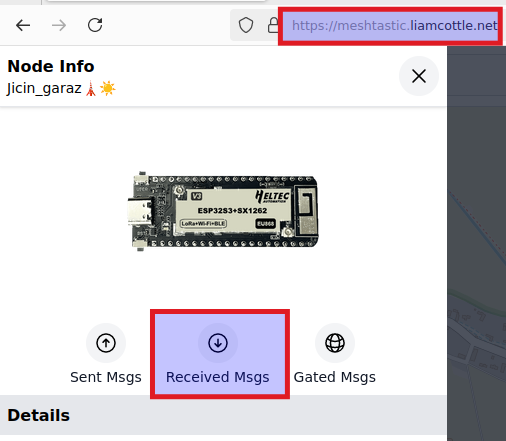Image resolution: width=506 pixels, height=441 pixels.
Task: Open the tracking protection shield
Action: pyautogui.click(x=246, y=25)
